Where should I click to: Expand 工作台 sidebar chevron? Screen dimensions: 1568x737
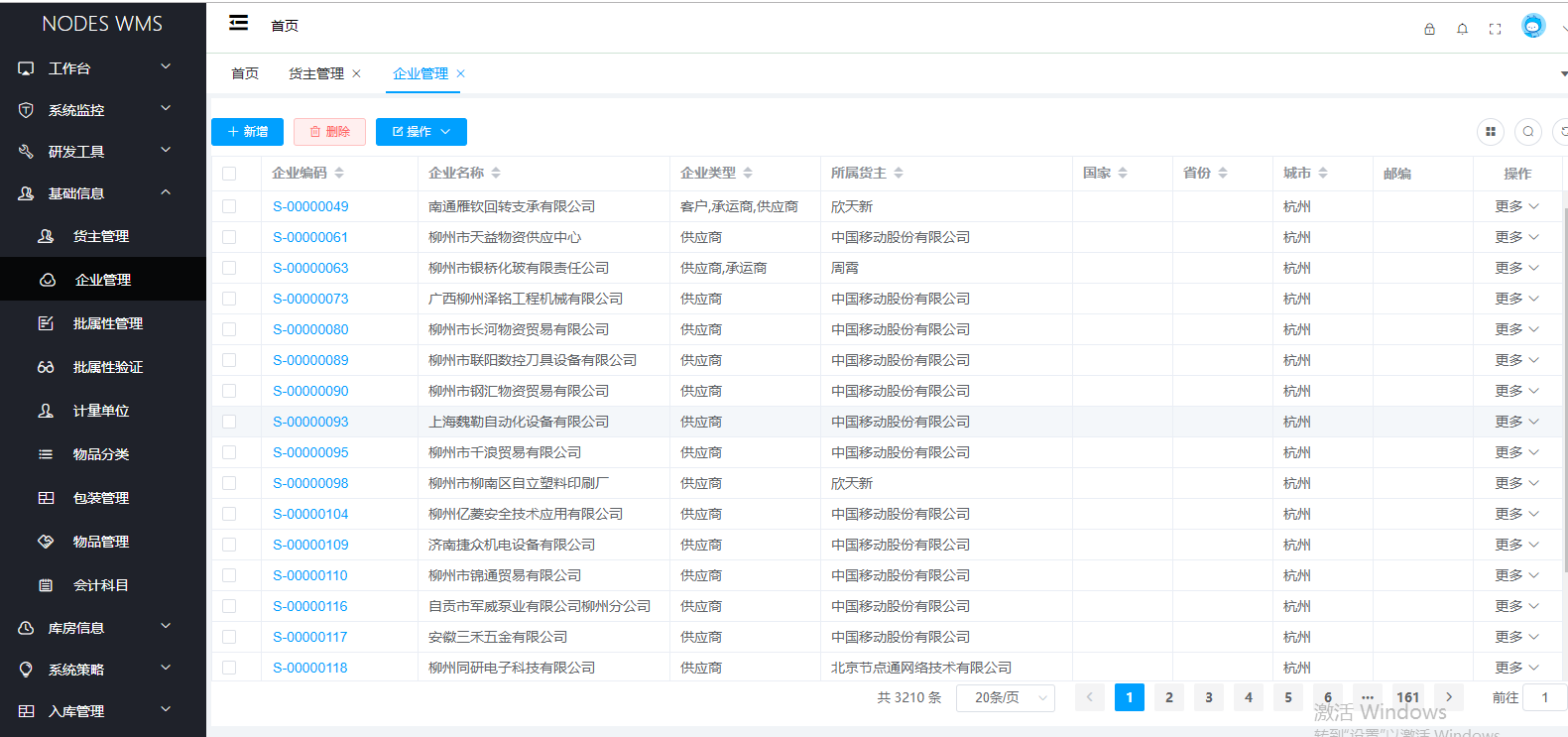166,66
